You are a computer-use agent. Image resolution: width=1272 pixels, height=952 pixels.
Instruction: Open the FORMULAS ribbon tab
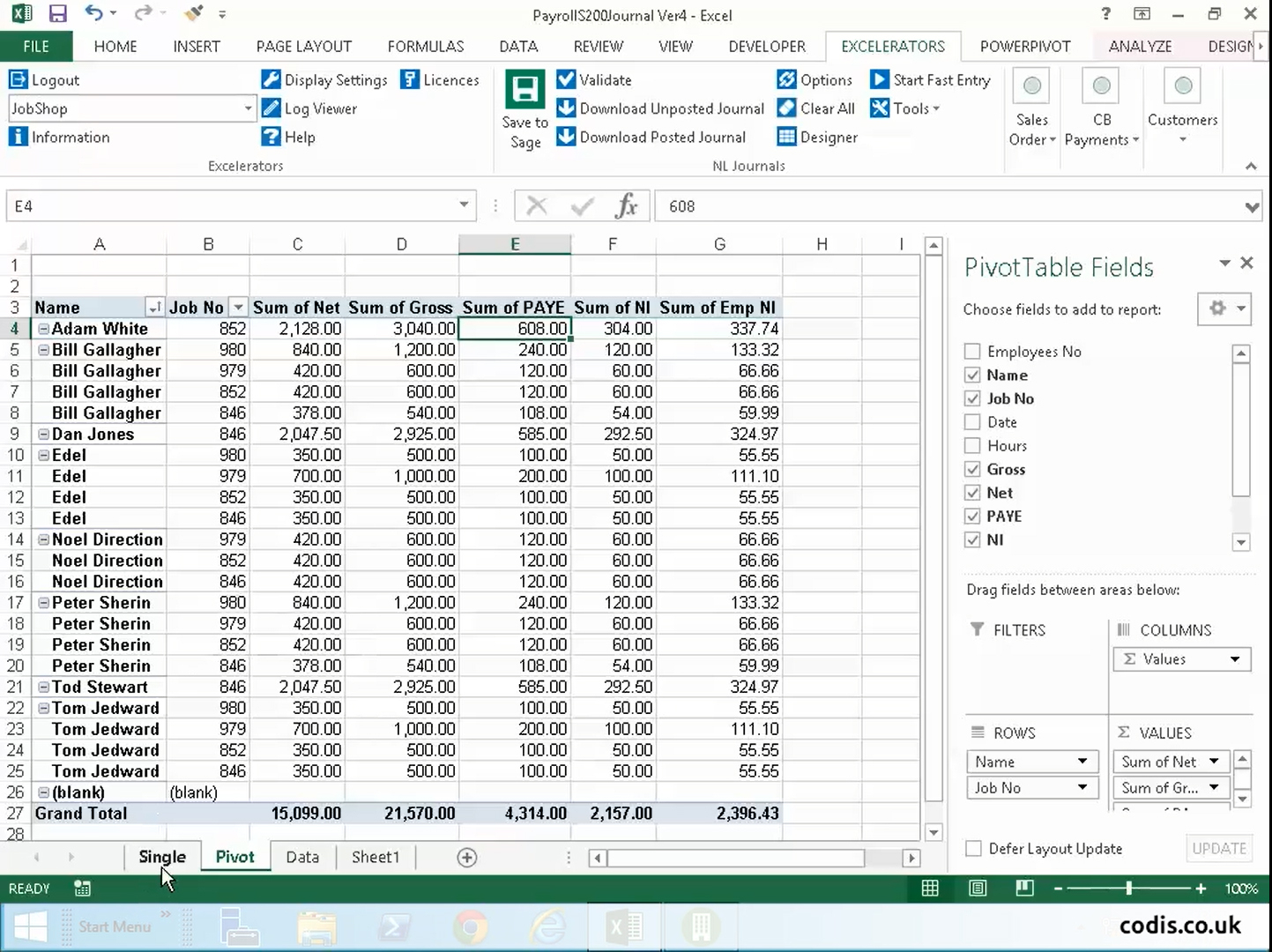point(425,47)
